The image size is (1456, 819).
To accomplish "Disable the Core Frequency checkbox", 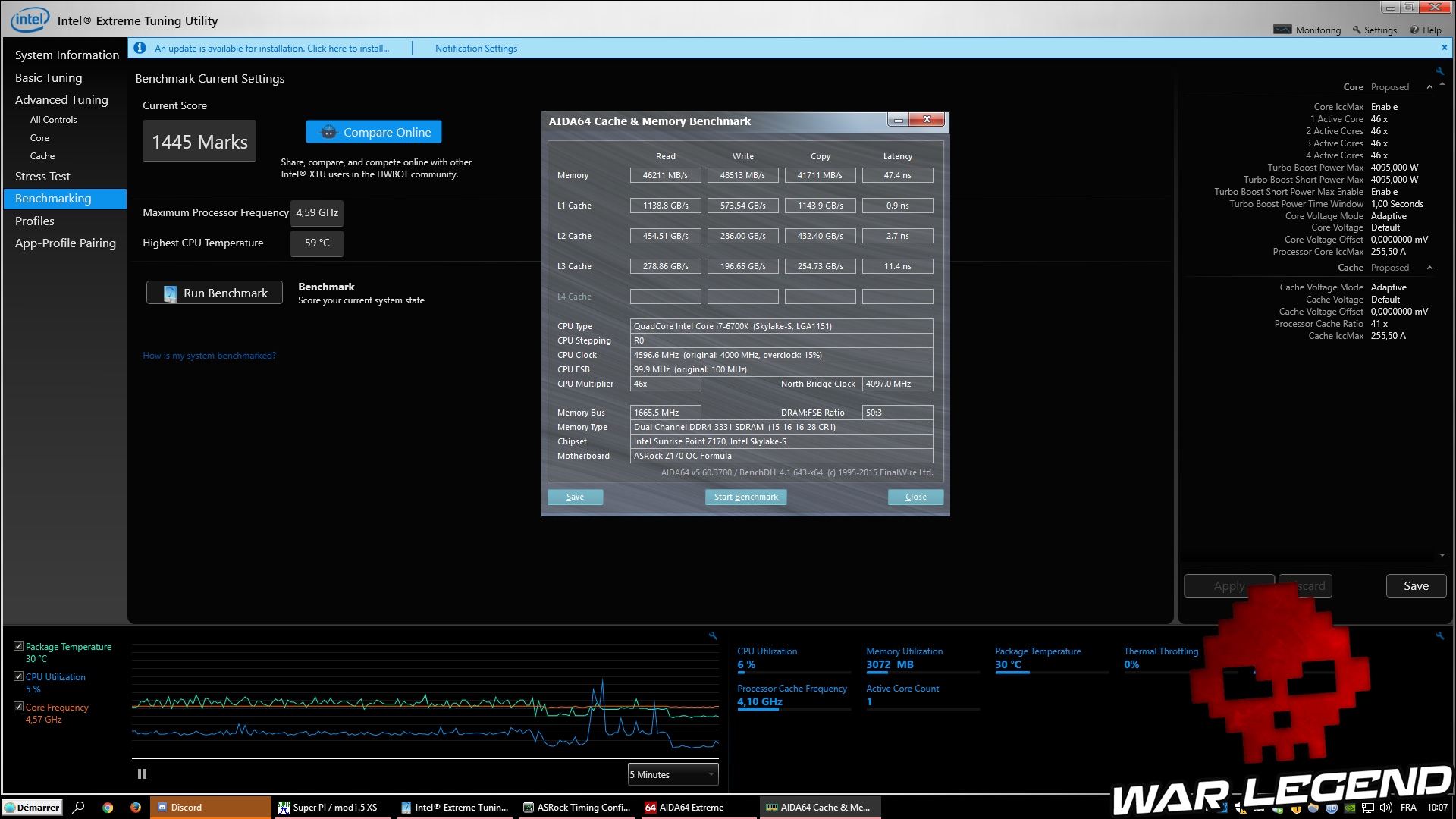I will (x=18, y=707).
